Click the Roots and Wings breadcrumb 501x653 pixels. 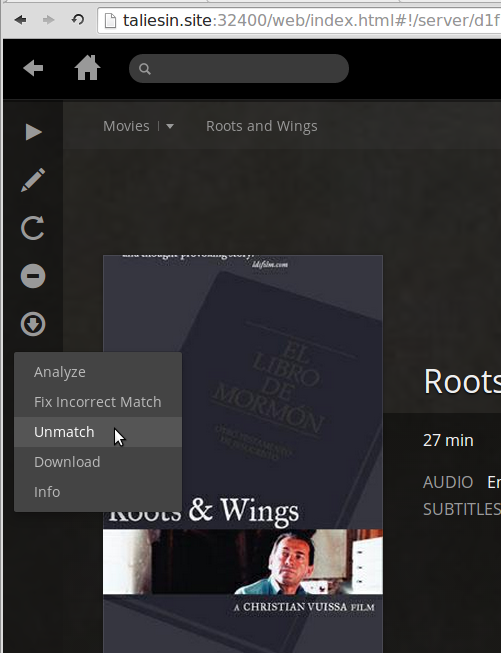point(262,126)
